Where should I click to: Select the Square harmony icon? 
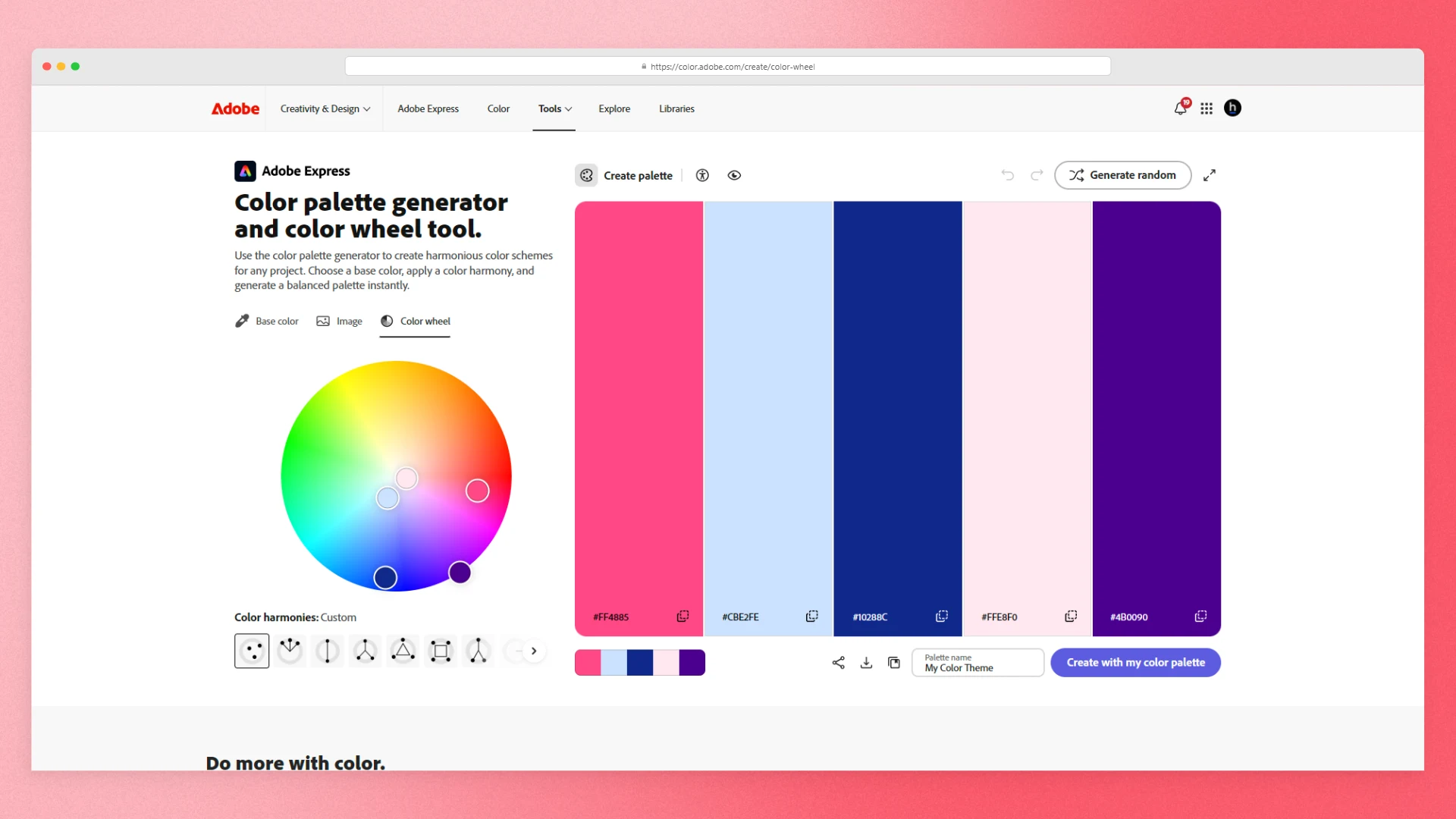441,651
